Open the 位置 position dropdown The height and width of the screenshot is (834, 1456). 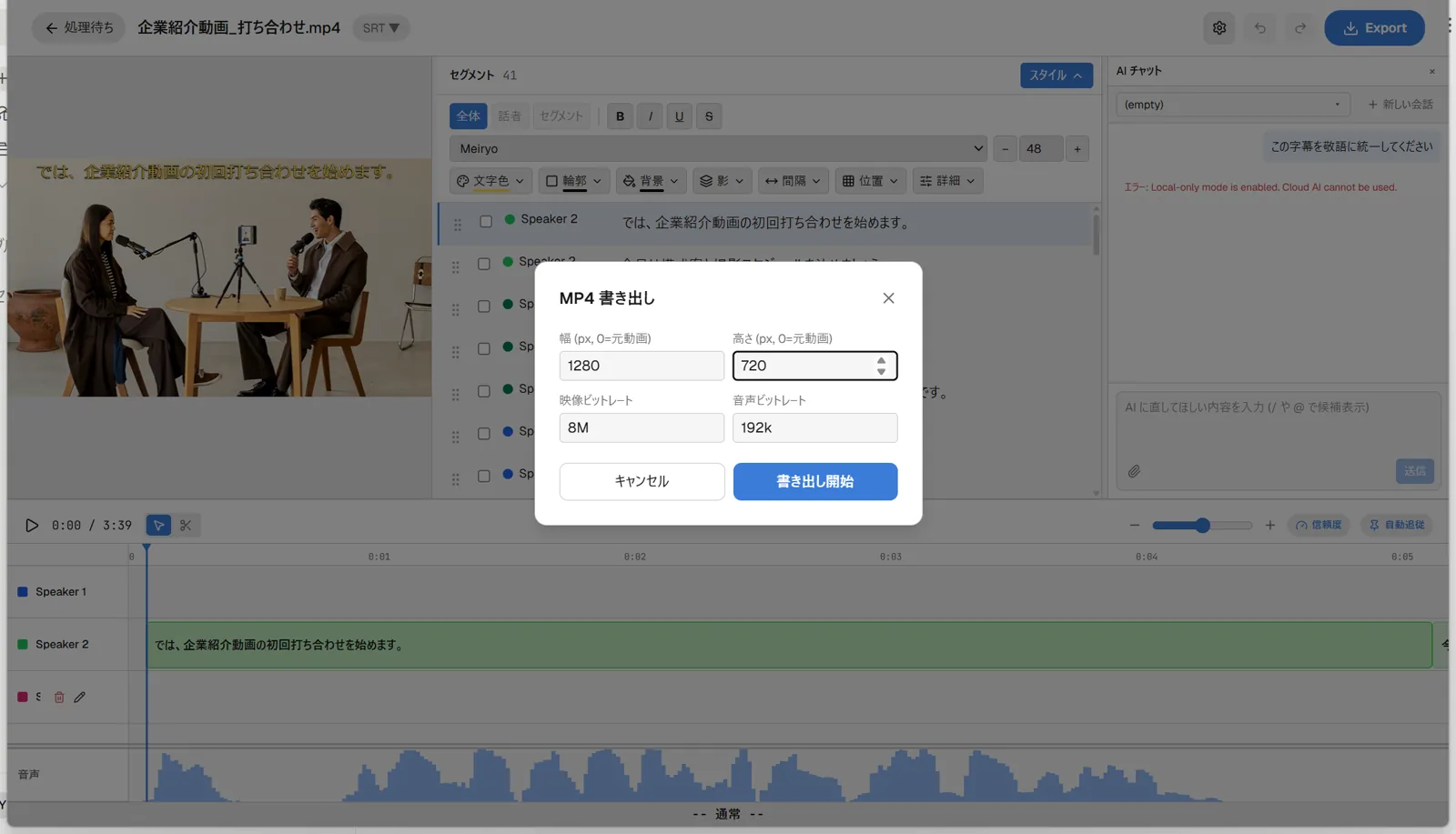870,181
